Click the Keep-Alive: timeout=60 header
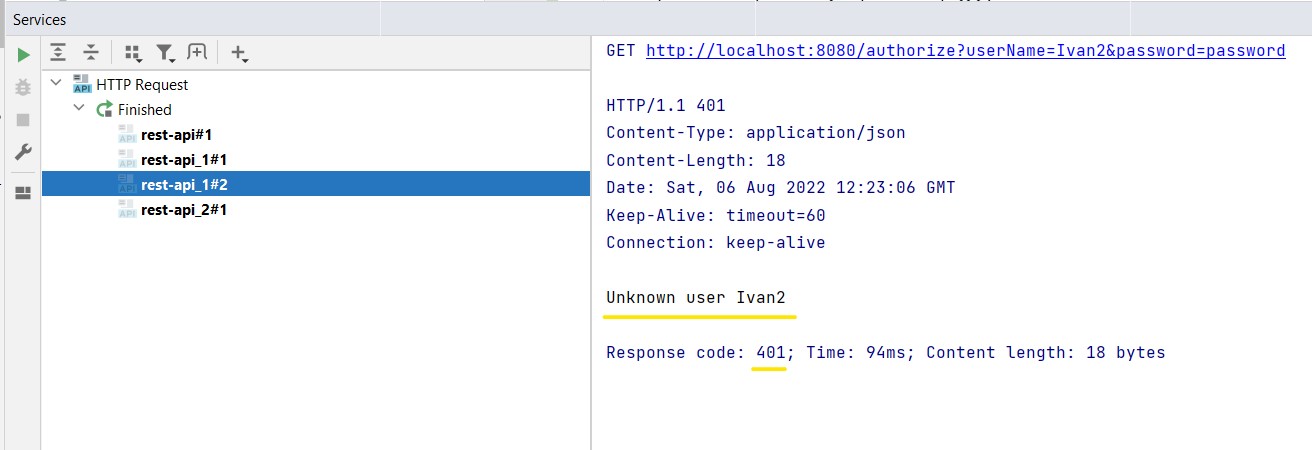1312x450 pixels. [x=716, y=215]
